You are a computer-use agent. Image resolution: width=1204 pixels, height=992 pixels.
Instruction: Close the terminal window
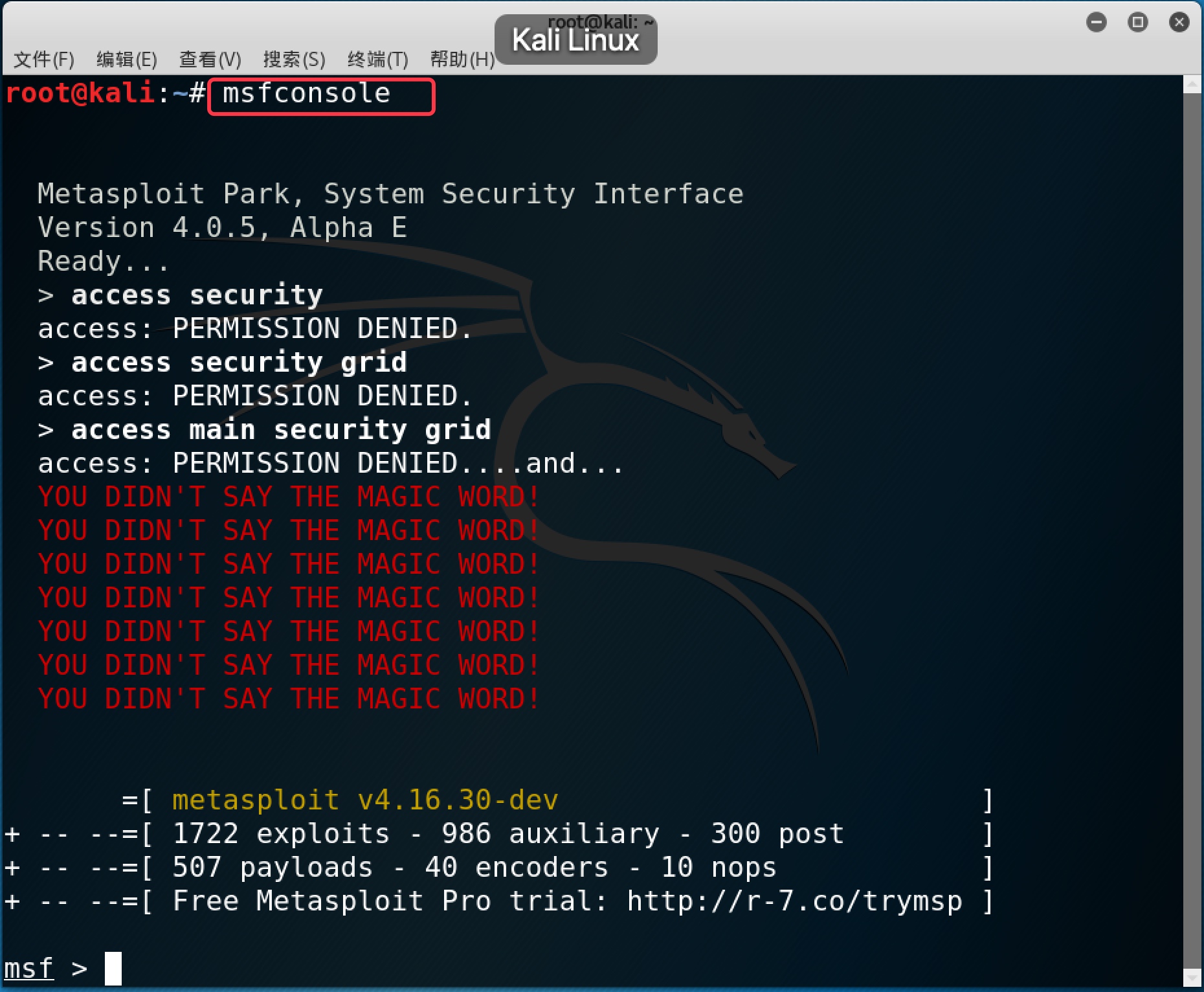click(1179, 23)
